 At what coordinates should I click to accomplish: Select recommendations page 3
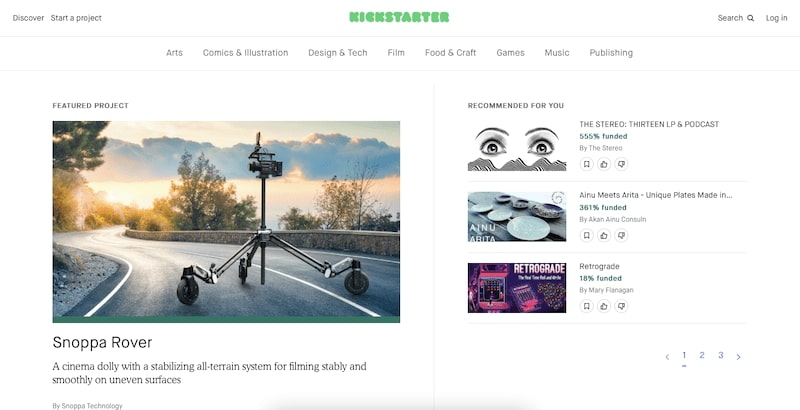[x=720, y=355]
